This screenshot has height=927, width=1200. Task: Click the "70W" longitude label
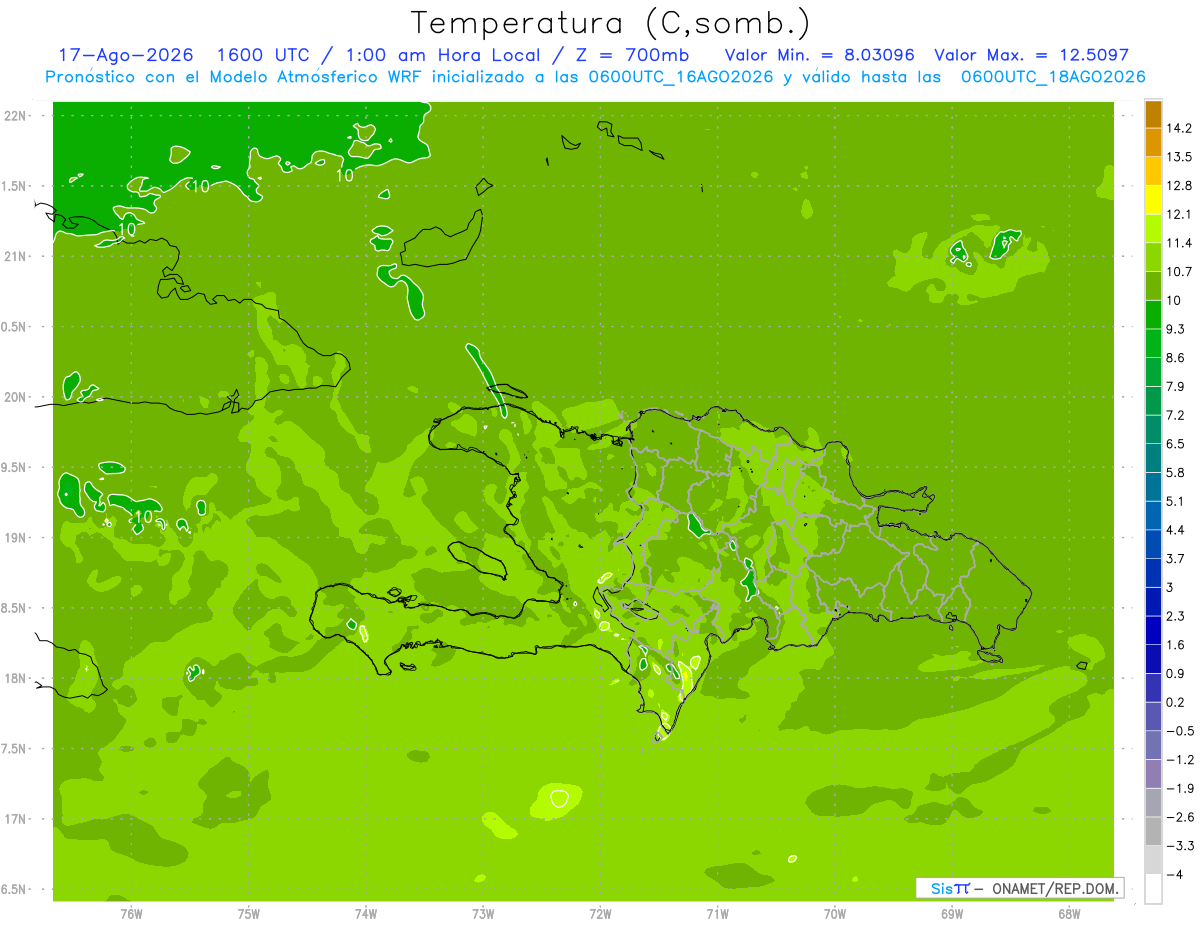click(x=835, y=913)
